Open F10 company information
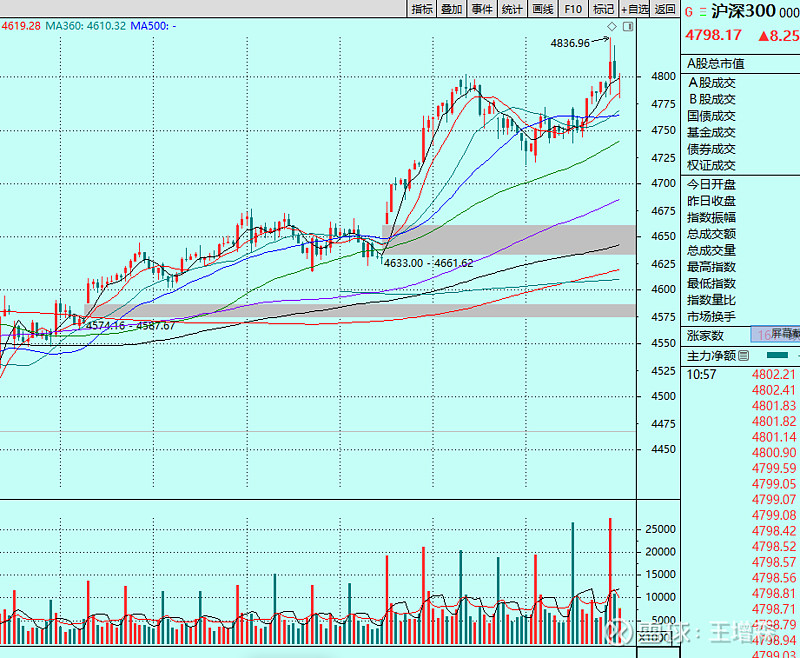 573,9
